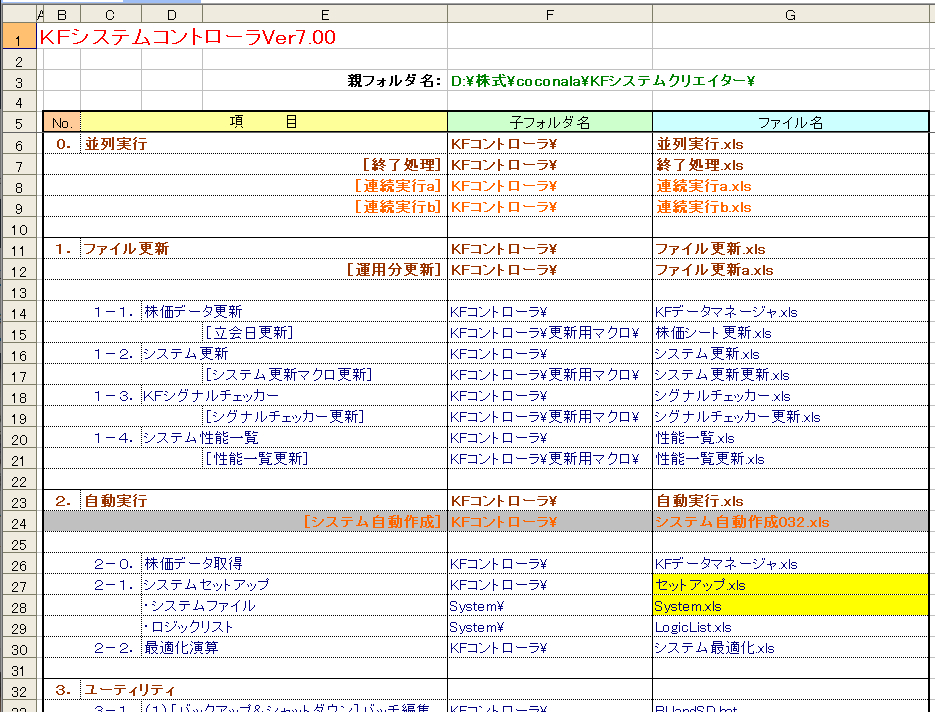Click the '[シグナルチェッカー更新]' cell
The image size is (935, 712).
click(284, 416)
